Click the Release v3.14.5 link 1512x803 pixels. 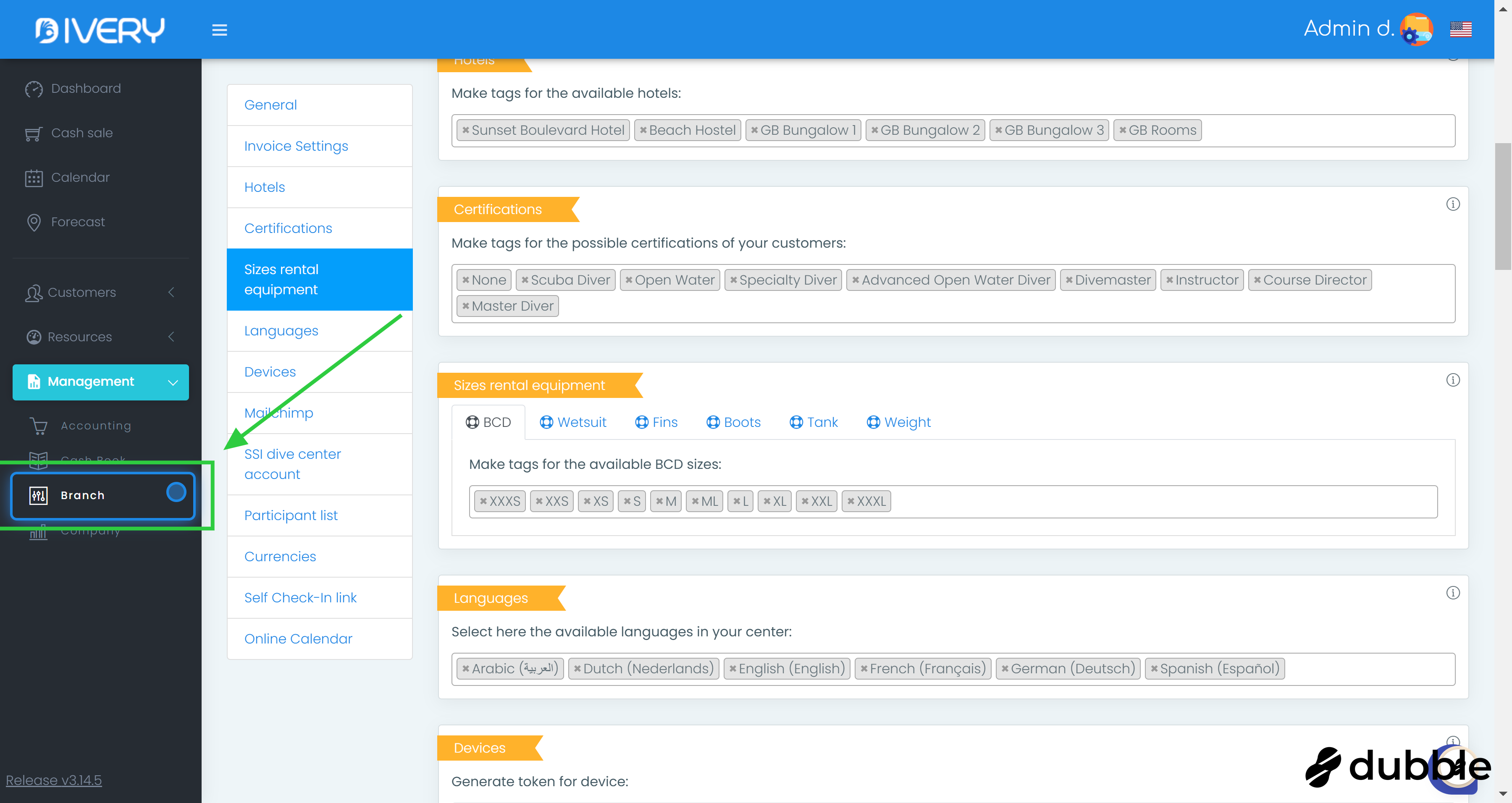coord(53,780)
